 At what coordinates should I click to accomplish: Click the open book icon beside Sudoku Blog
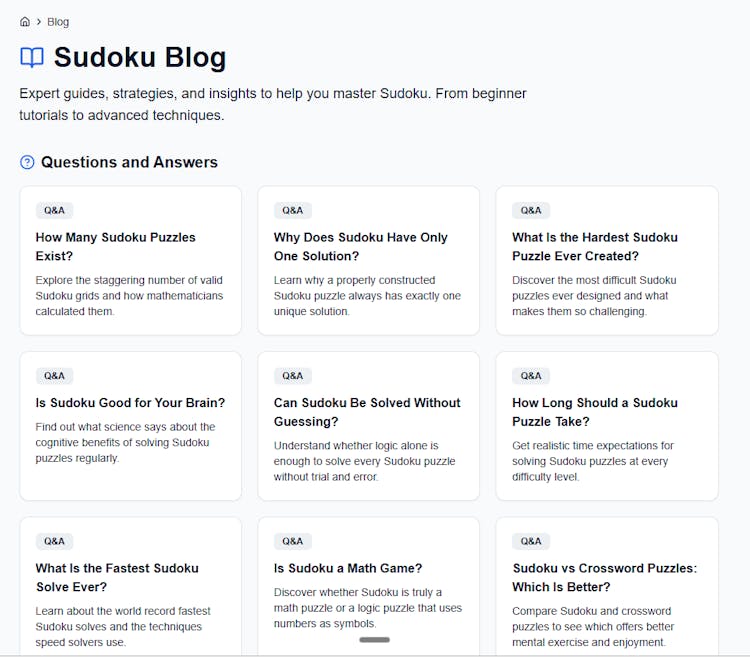point(32,57)
